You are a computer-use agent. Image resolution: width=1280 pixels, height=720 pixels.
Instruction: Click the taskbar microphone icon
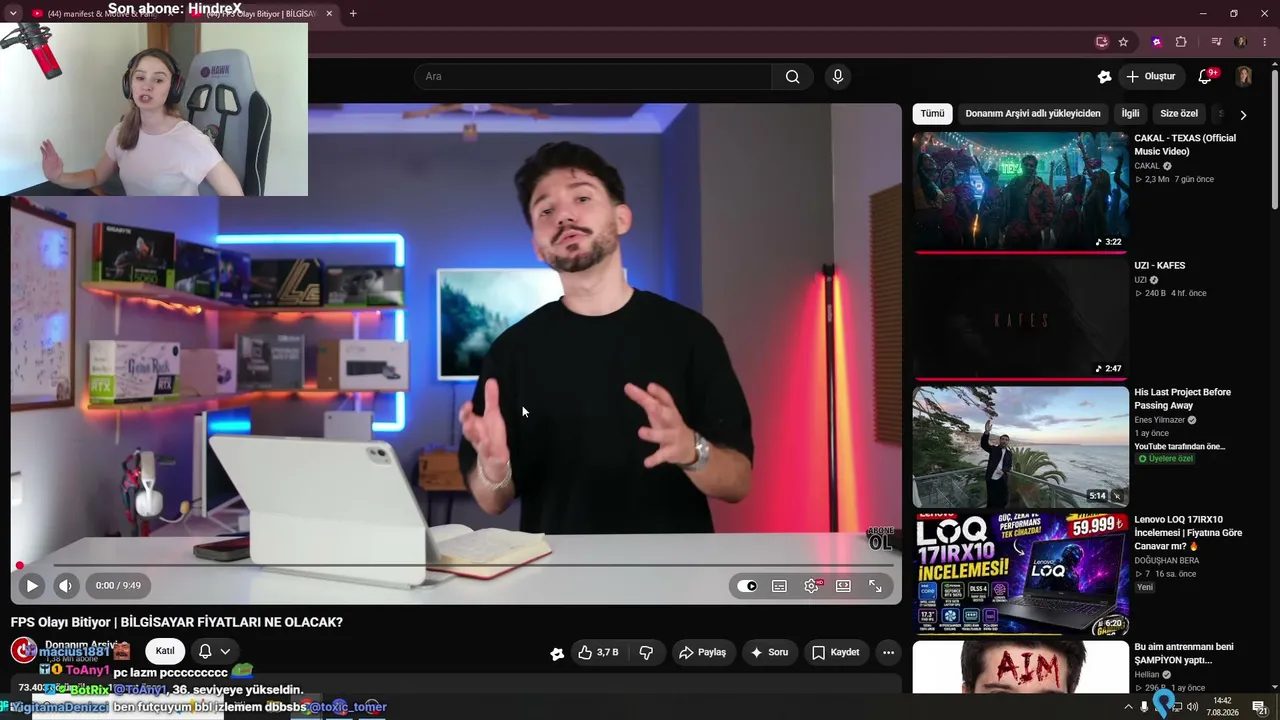tap(1144, 707)
